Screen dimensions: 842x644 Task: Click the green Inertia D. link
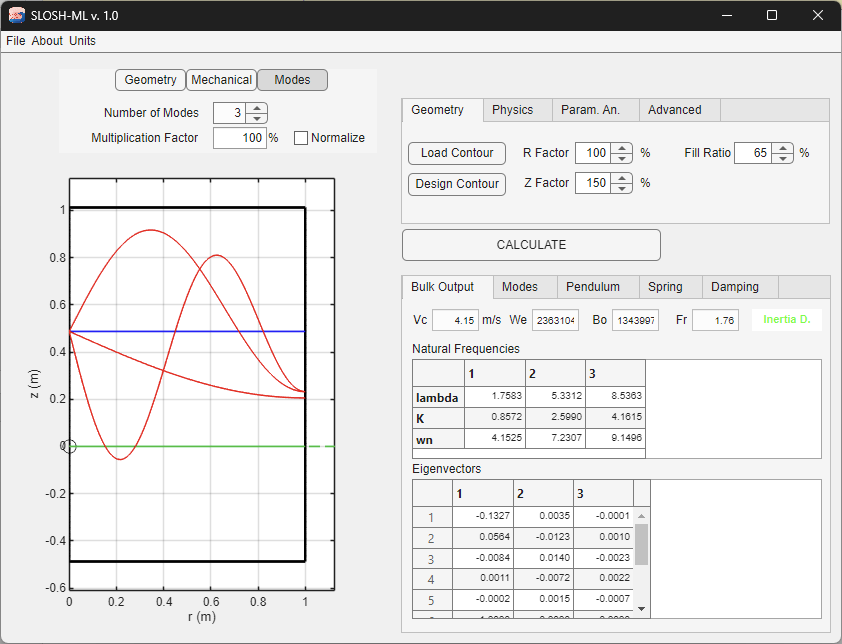pyautogui.click(x=787, y=320)
